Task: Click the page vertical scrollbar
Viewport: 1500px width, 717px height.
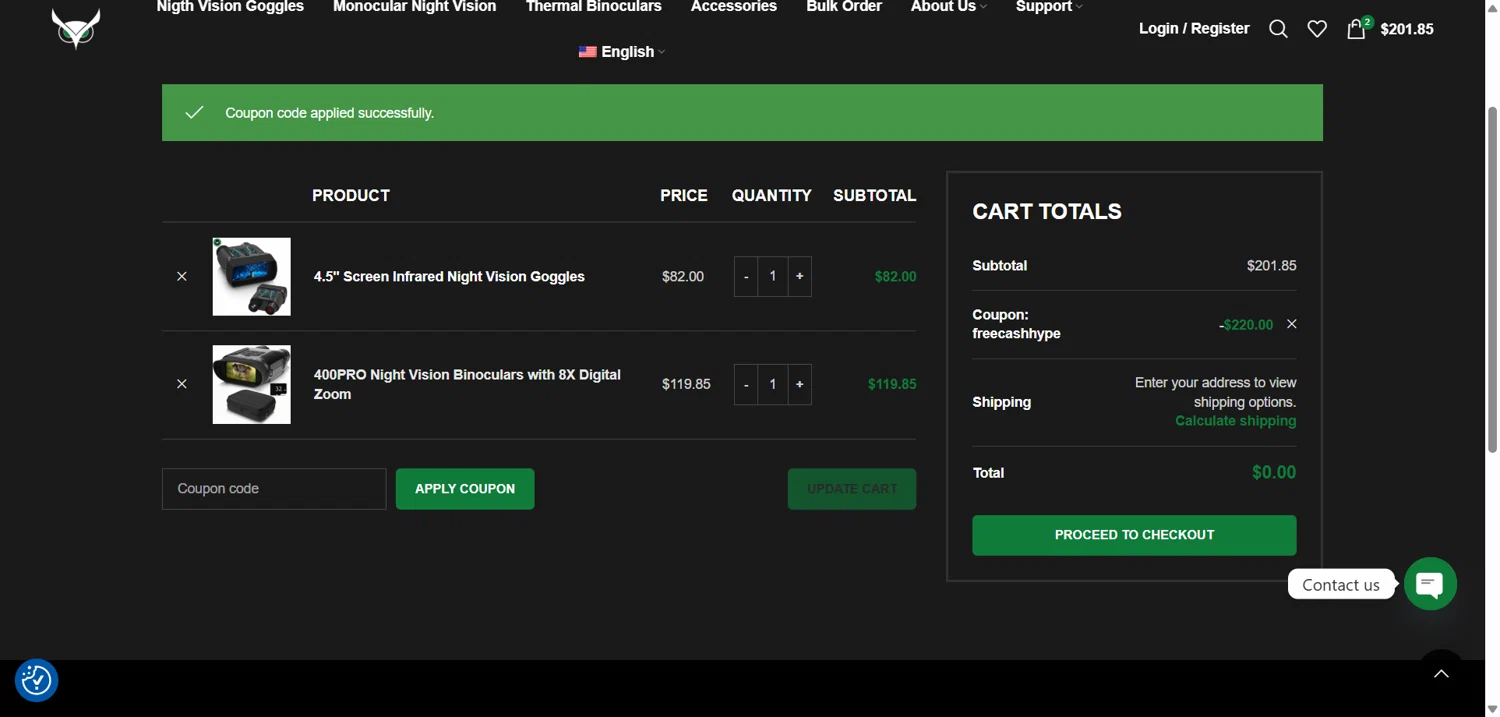Action: (x=1492, y=280)
